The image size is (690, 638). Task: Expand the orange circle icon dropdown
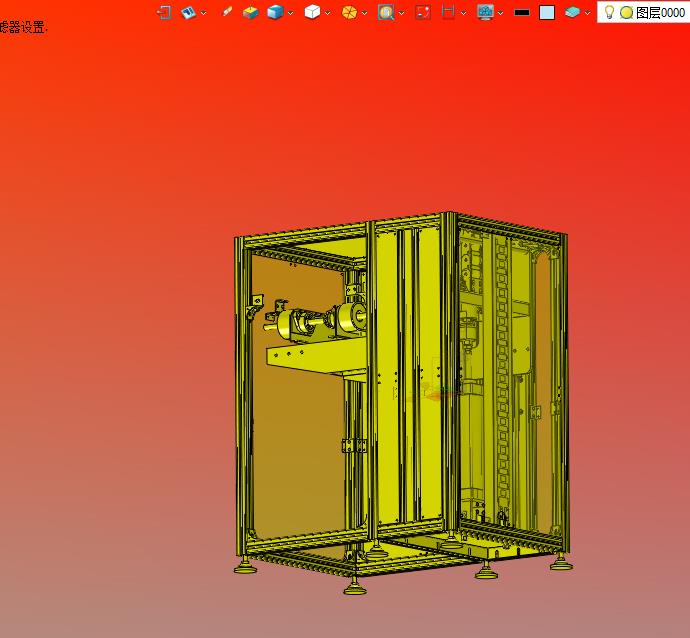[x=364, y=13]
